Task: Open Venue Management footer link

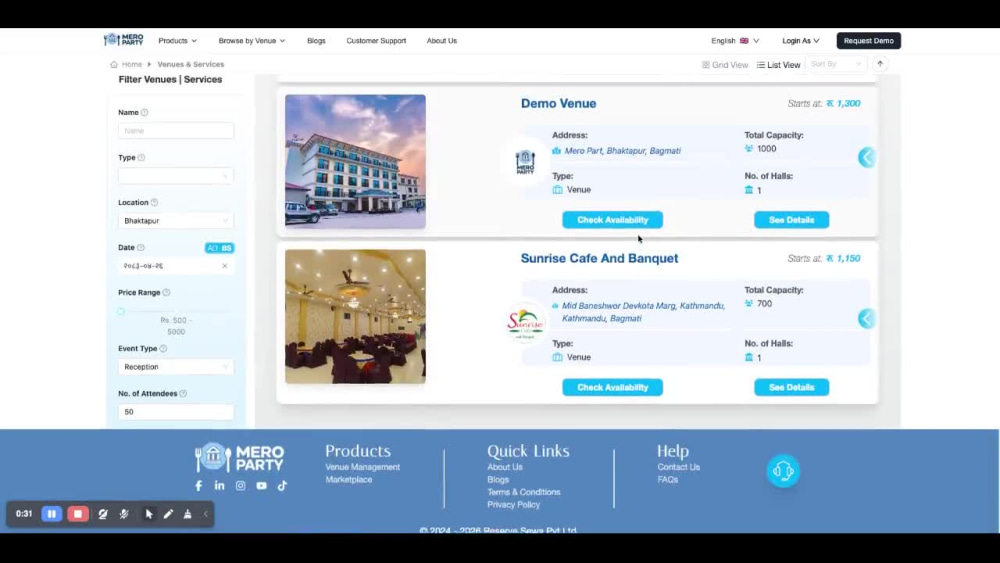Action: click(x=363, y=467)
